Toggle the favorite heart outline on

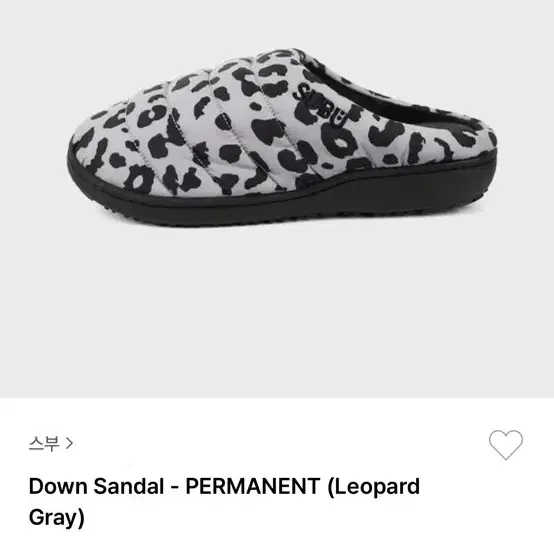[x=506, y=444]
